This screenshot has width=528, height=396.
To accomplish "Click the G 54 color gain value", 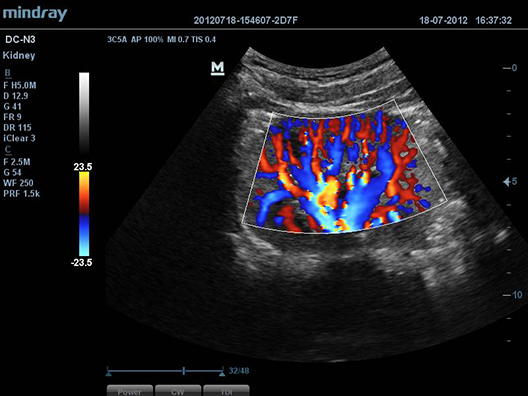I will (x=12, y=172).
